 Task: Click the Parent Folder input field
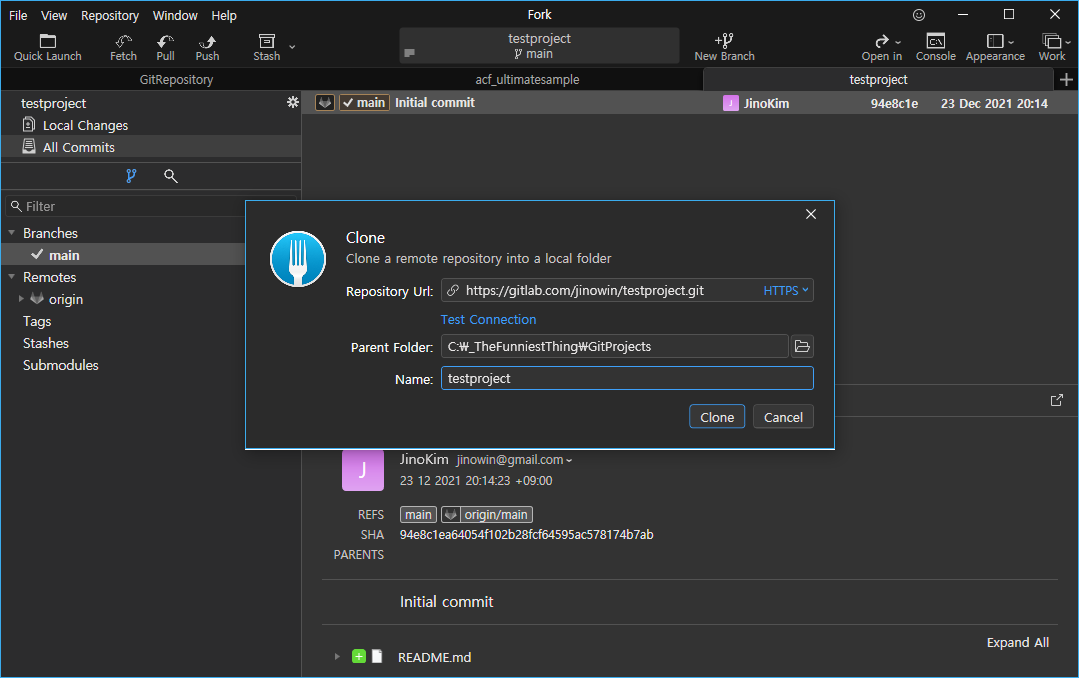point(615,346)
